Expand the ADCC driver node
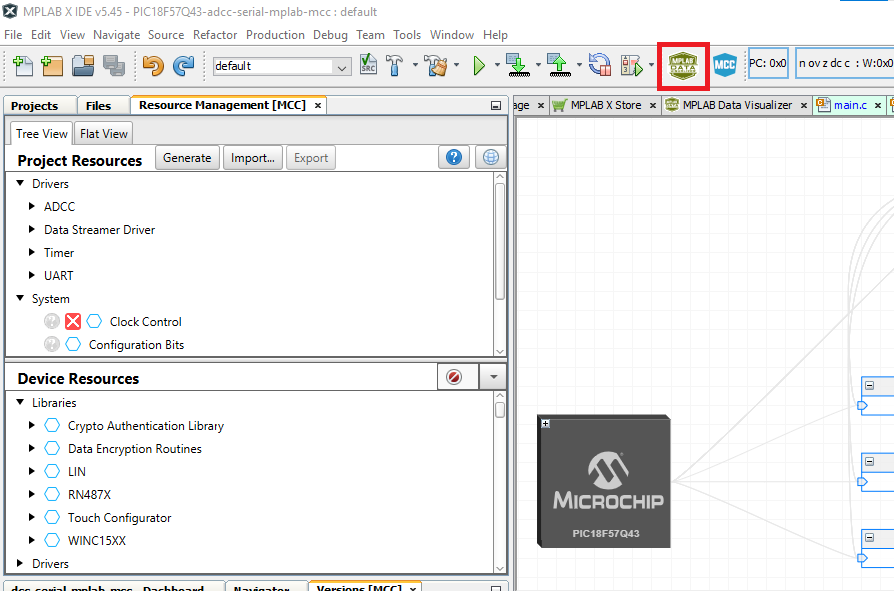 pyautogui.click(x=32, y=206)
